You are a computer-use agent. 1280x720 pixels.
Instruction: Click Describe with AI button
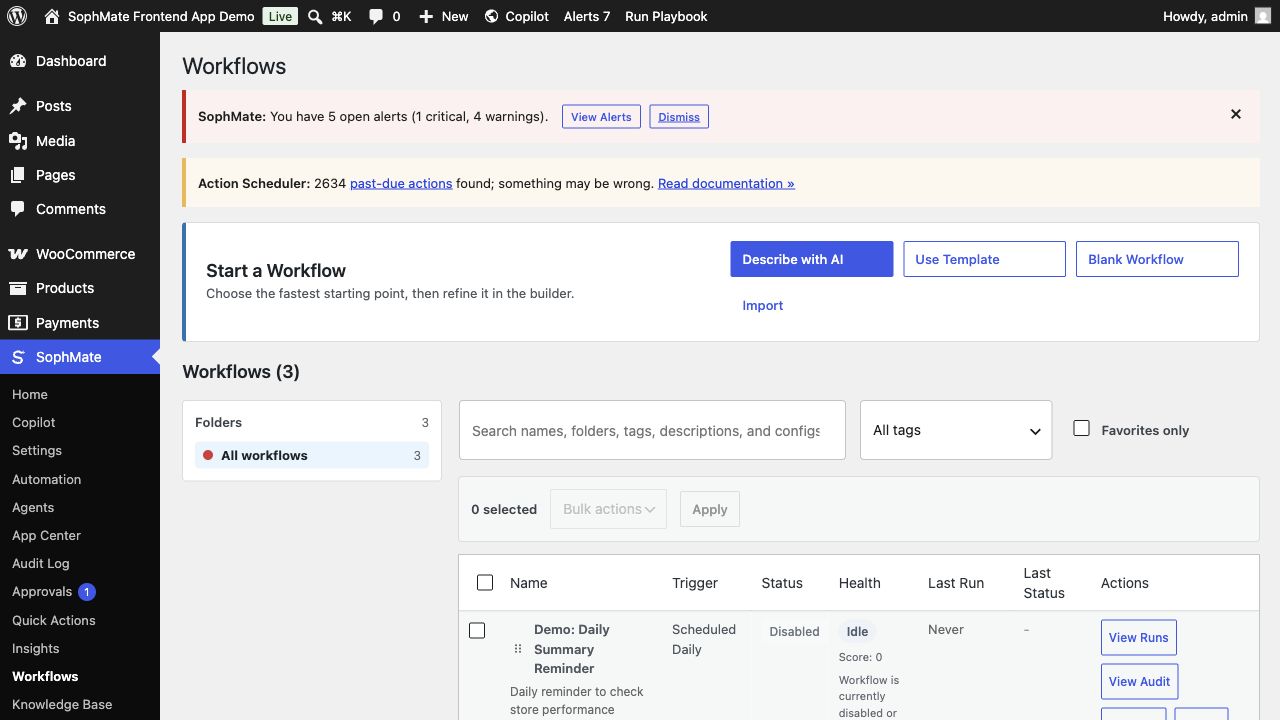(812, 259)
